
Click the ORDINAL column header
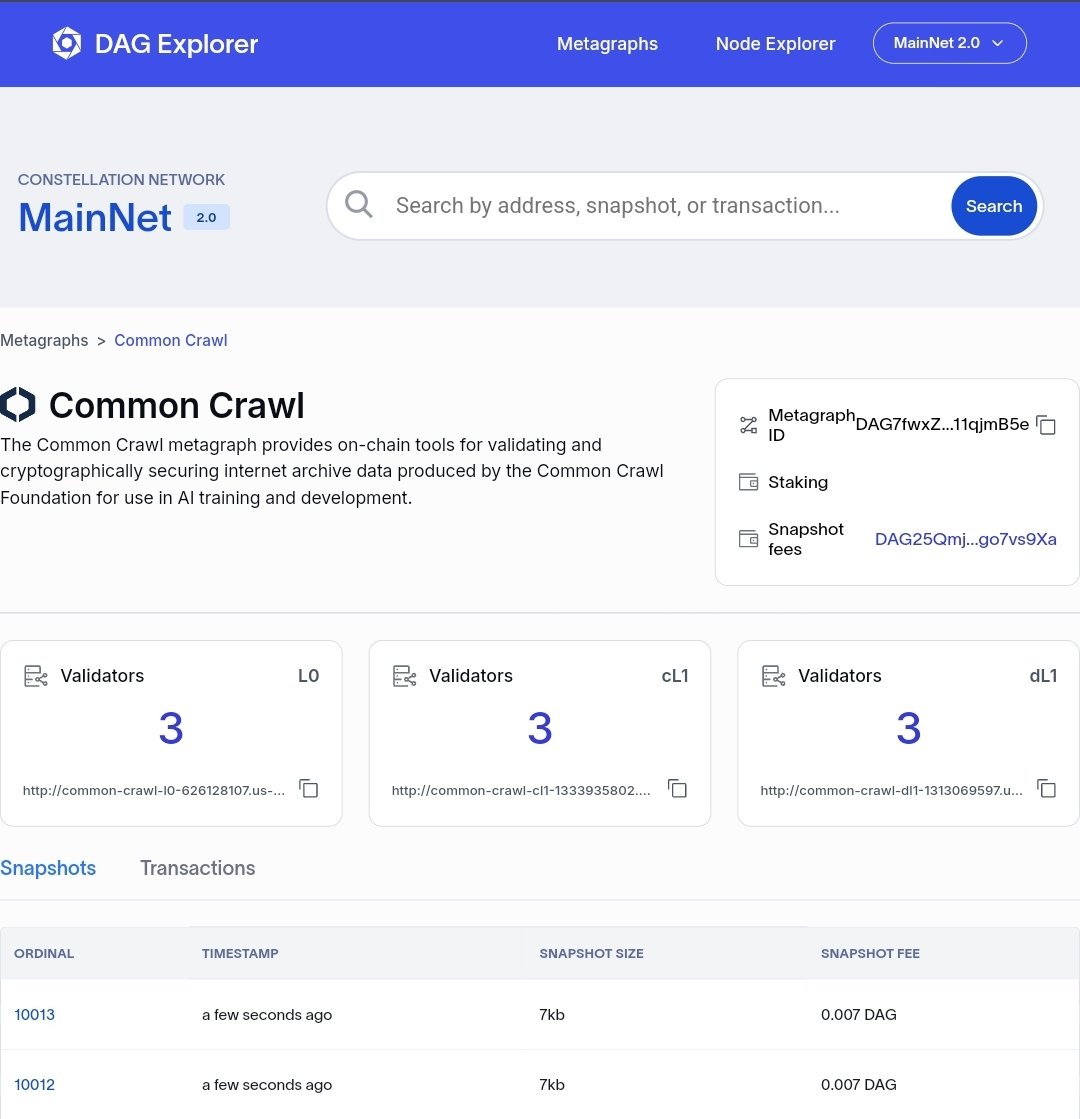[x=44, y=953]
